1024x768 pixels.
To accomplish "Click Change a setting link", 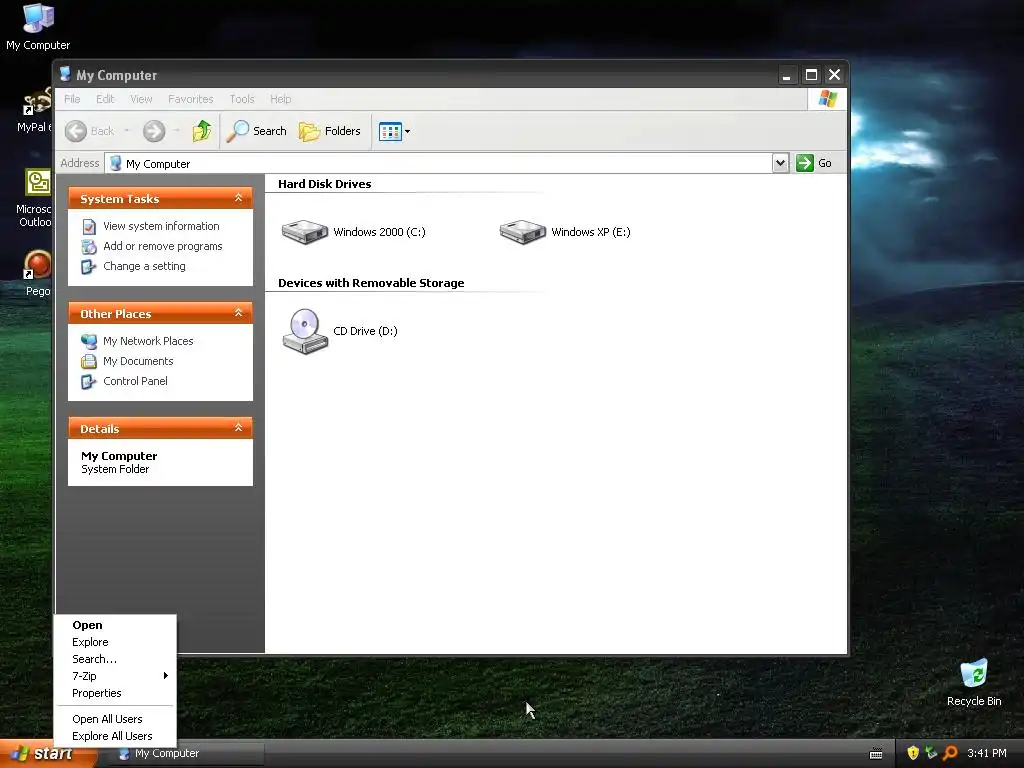I will point(144,266).
